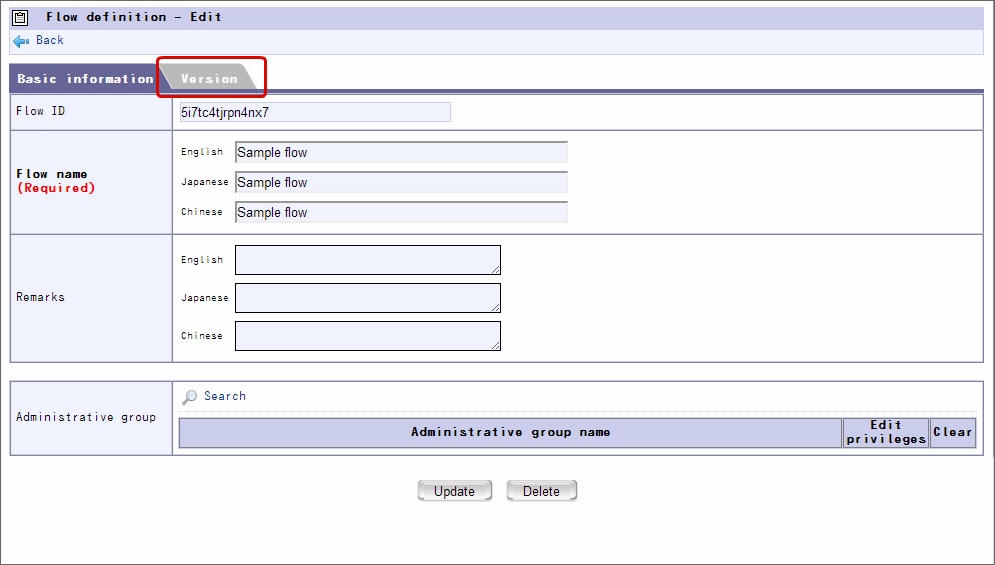Open the Basic information tab

click(x=85, y=79)
